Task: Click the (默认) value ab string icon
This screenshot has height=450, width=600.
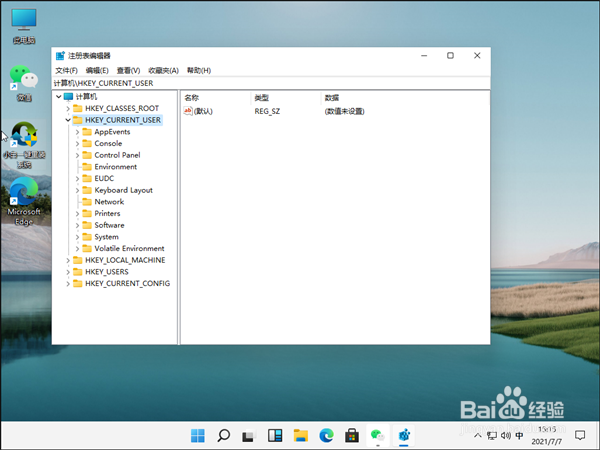Action: tap(188, 111)
